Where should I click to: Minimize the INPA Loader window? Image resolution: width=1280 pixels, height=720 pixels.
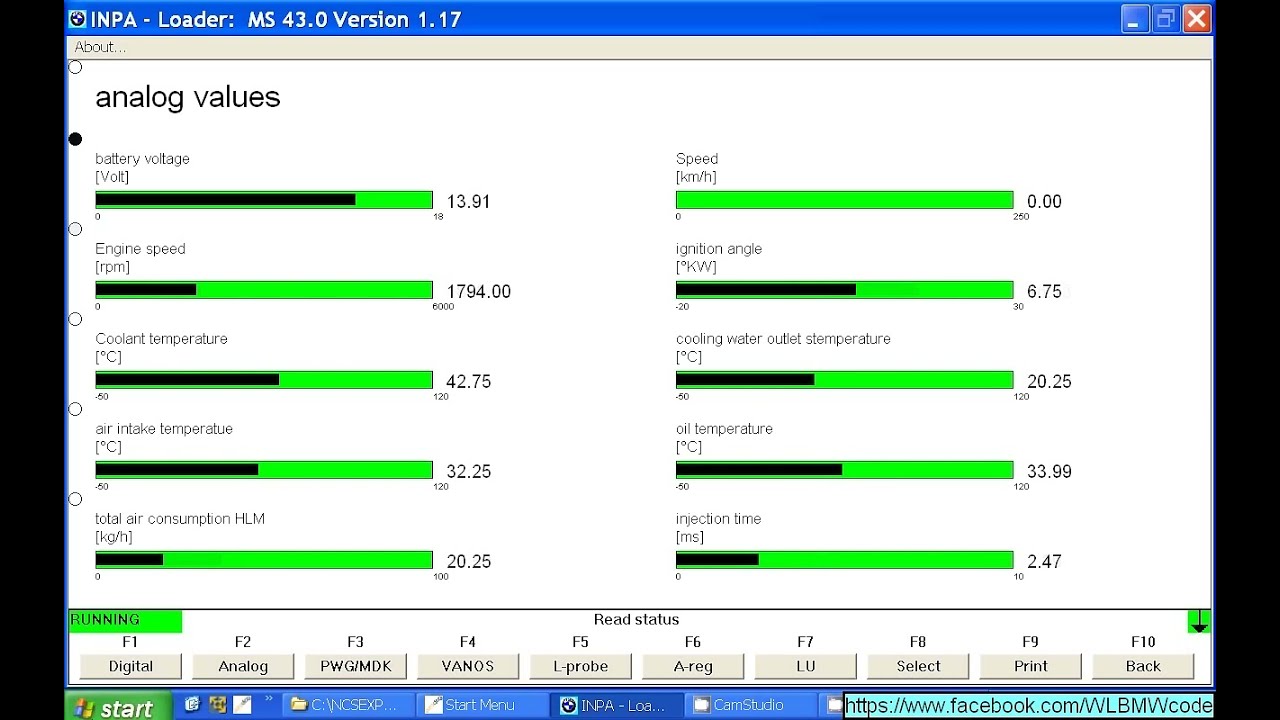1134,19
